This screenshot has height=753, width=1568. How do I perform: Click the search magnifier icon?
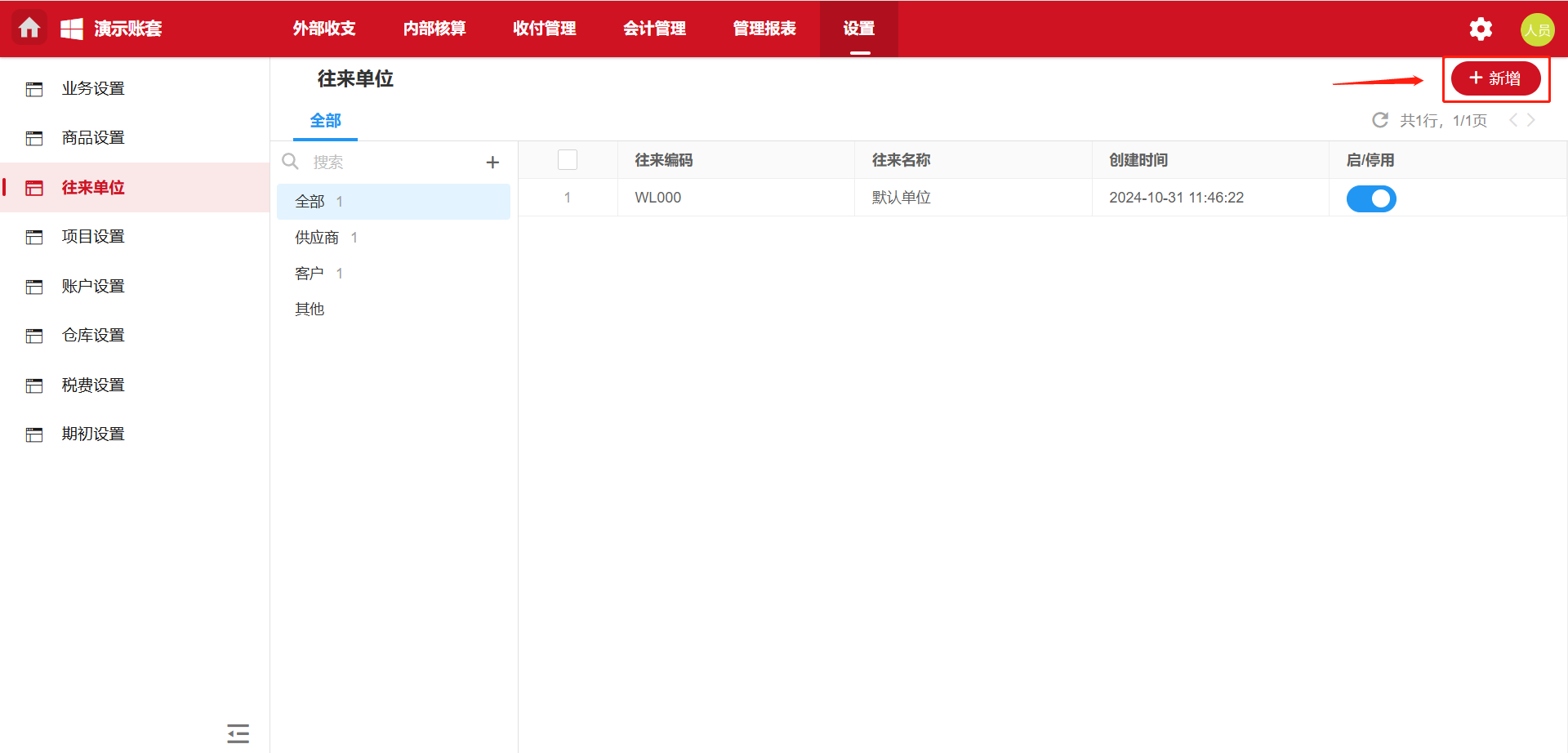pos(290,162)
